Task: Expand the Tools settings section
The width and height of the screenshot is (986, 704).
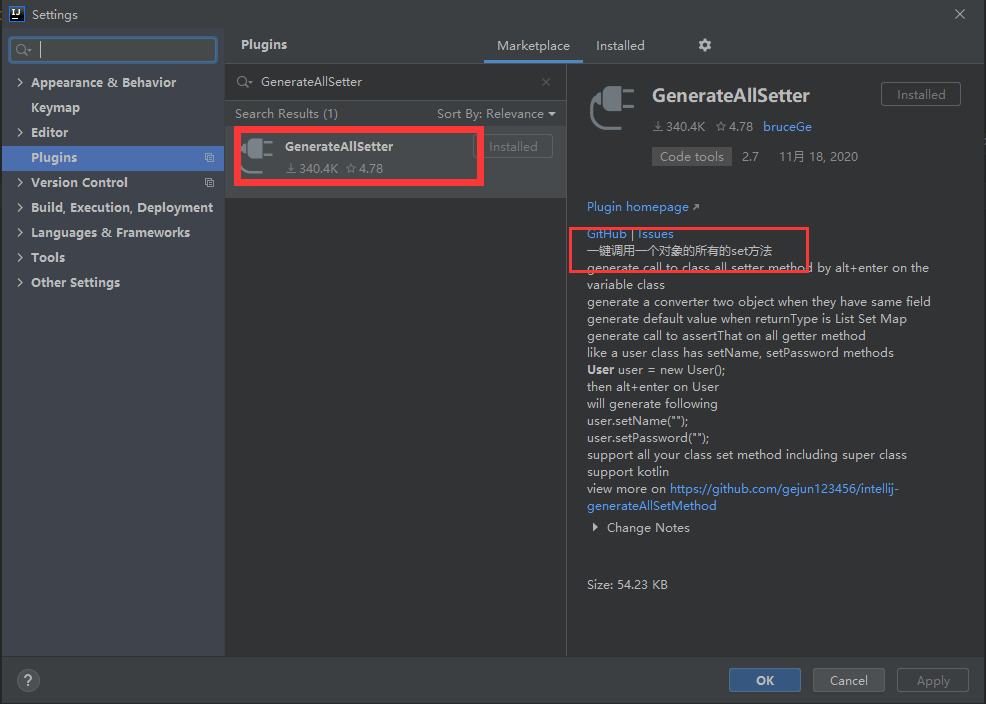Action: tap(20, 258)
